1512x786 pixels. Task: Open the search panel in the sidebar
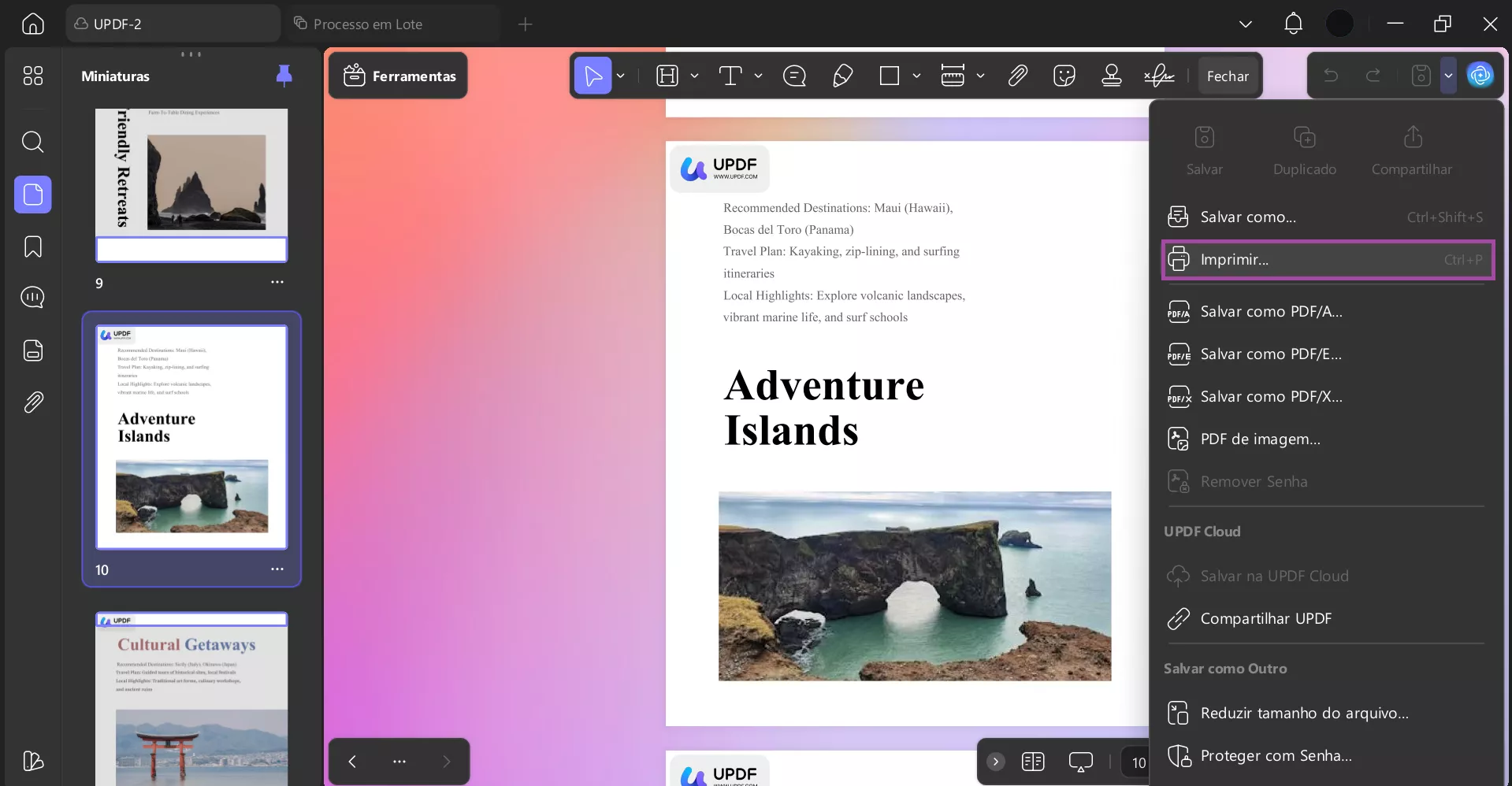tap(33, 143)
